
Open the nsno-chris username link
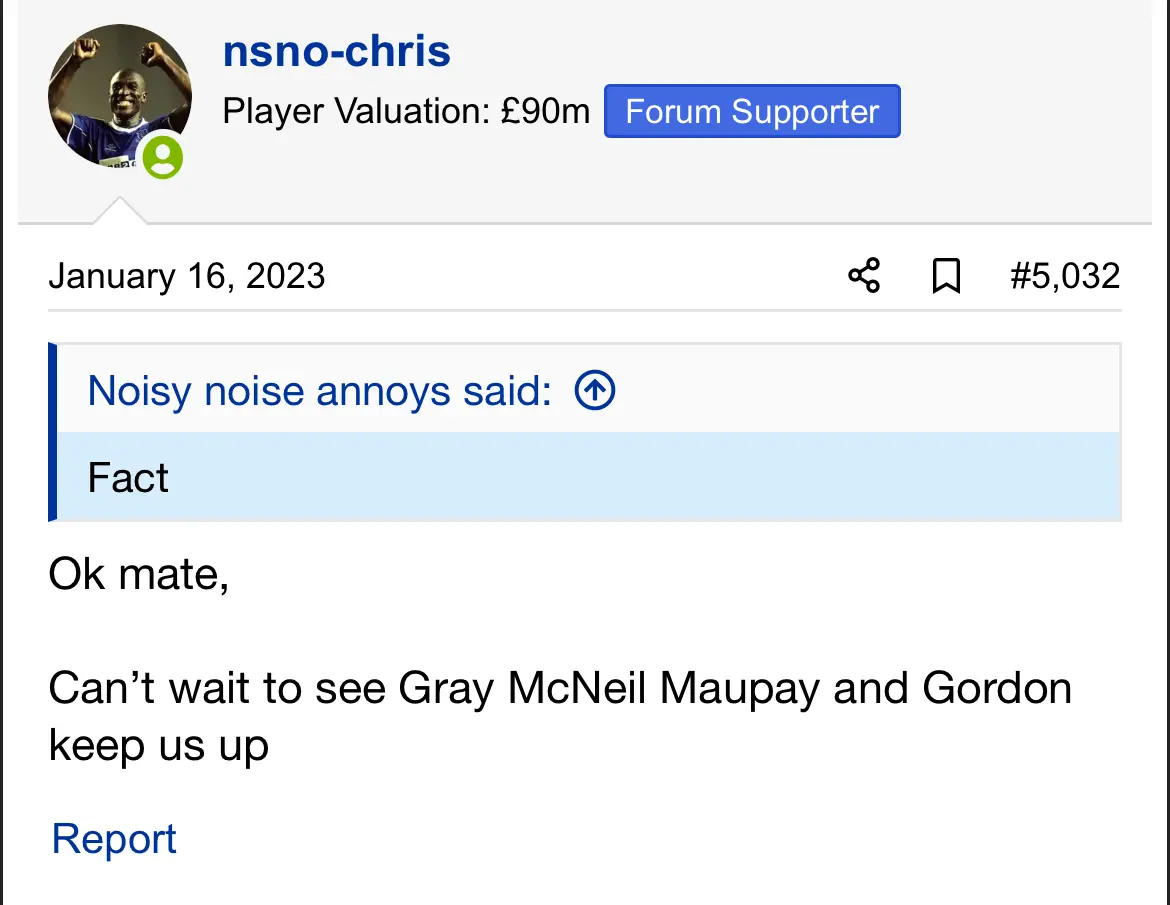click(x=336, y=51)
